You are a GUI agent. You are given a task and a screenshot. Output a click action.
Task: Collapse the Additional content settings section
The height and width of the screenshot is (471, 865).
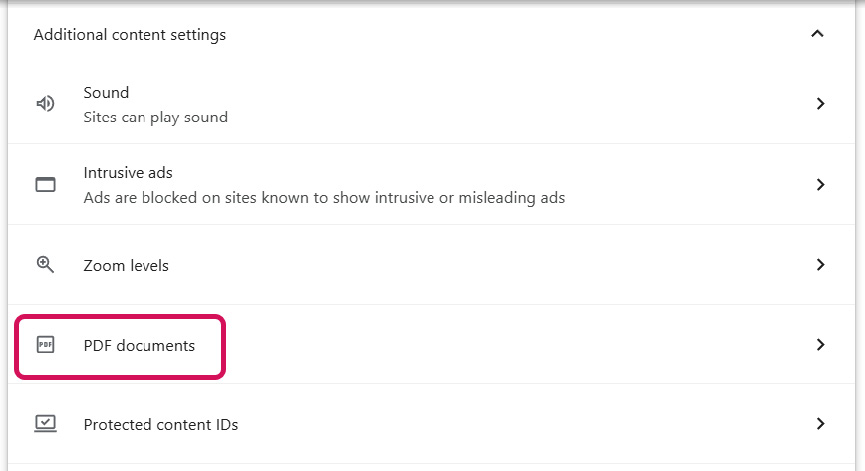(817, 34)
